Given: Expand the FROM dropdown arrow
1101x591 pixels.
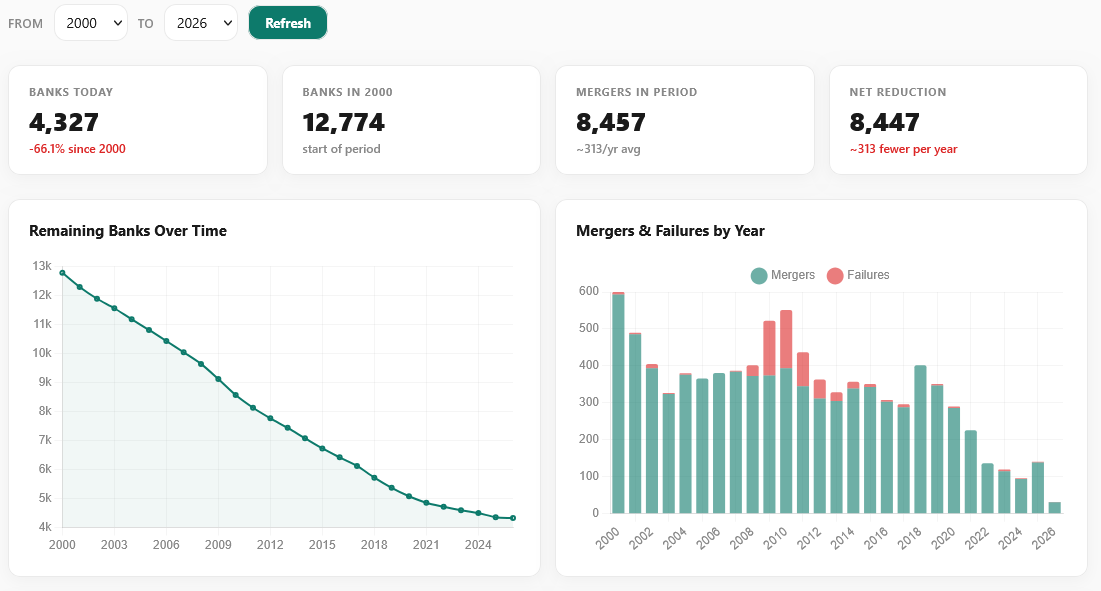Looking at the screenshot, I should 117,22.
